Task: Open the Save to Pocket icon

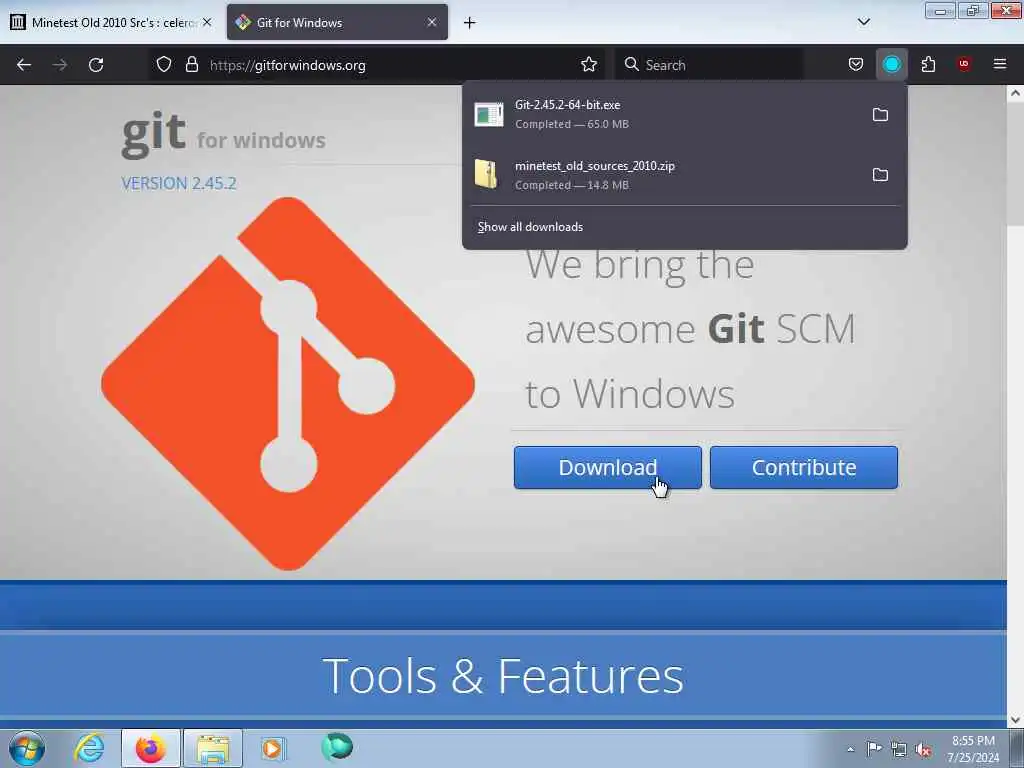Action: pyautogui.click(x=856, y=65)
